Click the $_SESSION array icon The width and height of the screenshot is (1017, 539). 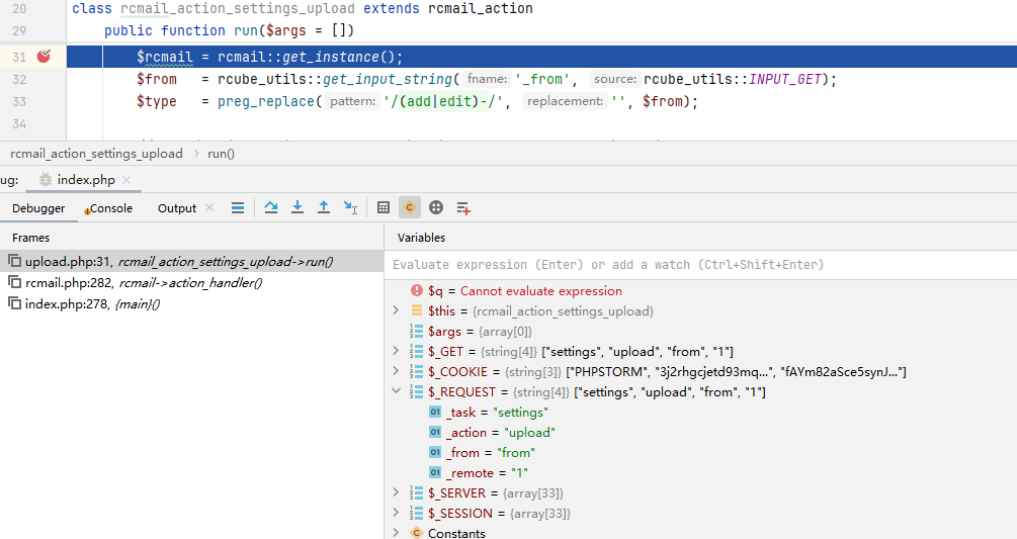416,513
